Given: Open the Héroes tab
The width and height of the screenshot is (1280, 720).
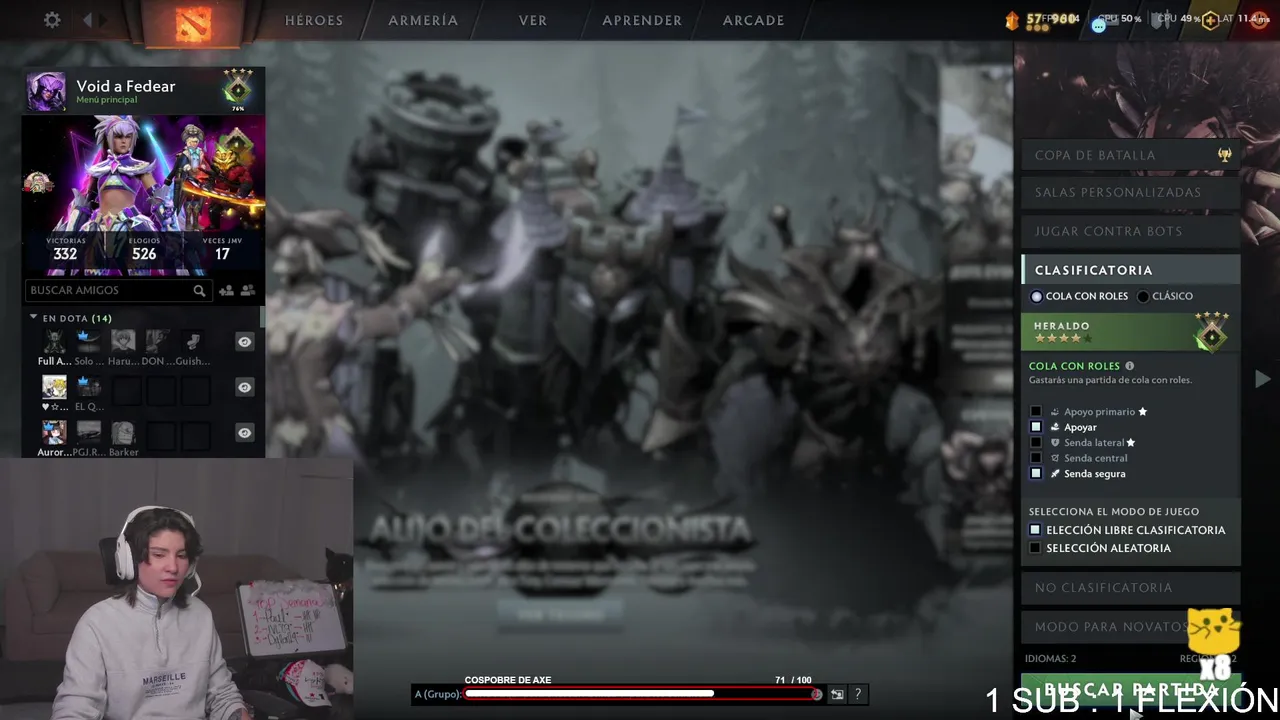Looking at the screenshot, I should point(314,20).
